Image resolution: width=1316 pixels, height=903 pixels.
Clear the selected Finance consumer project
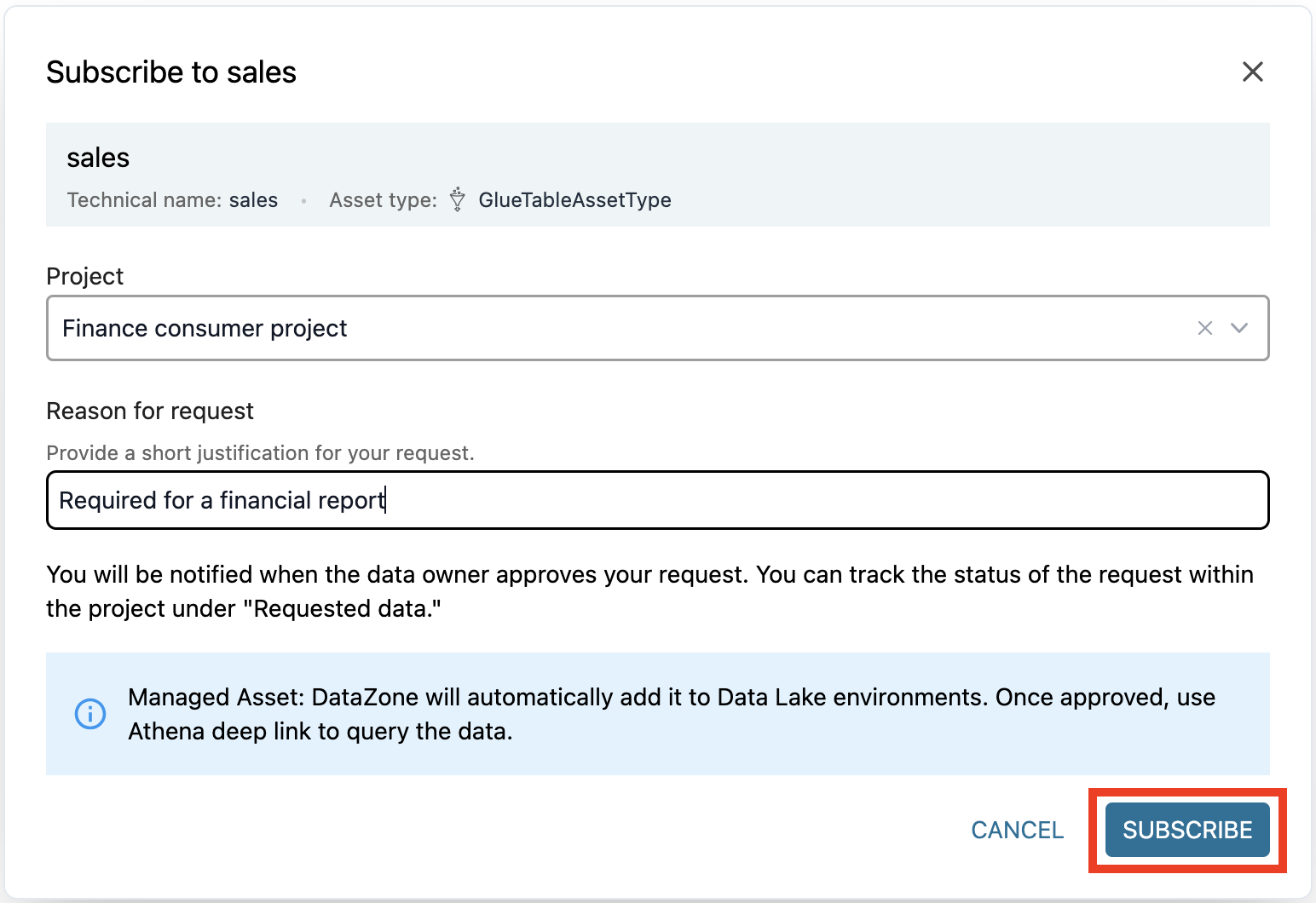point(1204,328)
